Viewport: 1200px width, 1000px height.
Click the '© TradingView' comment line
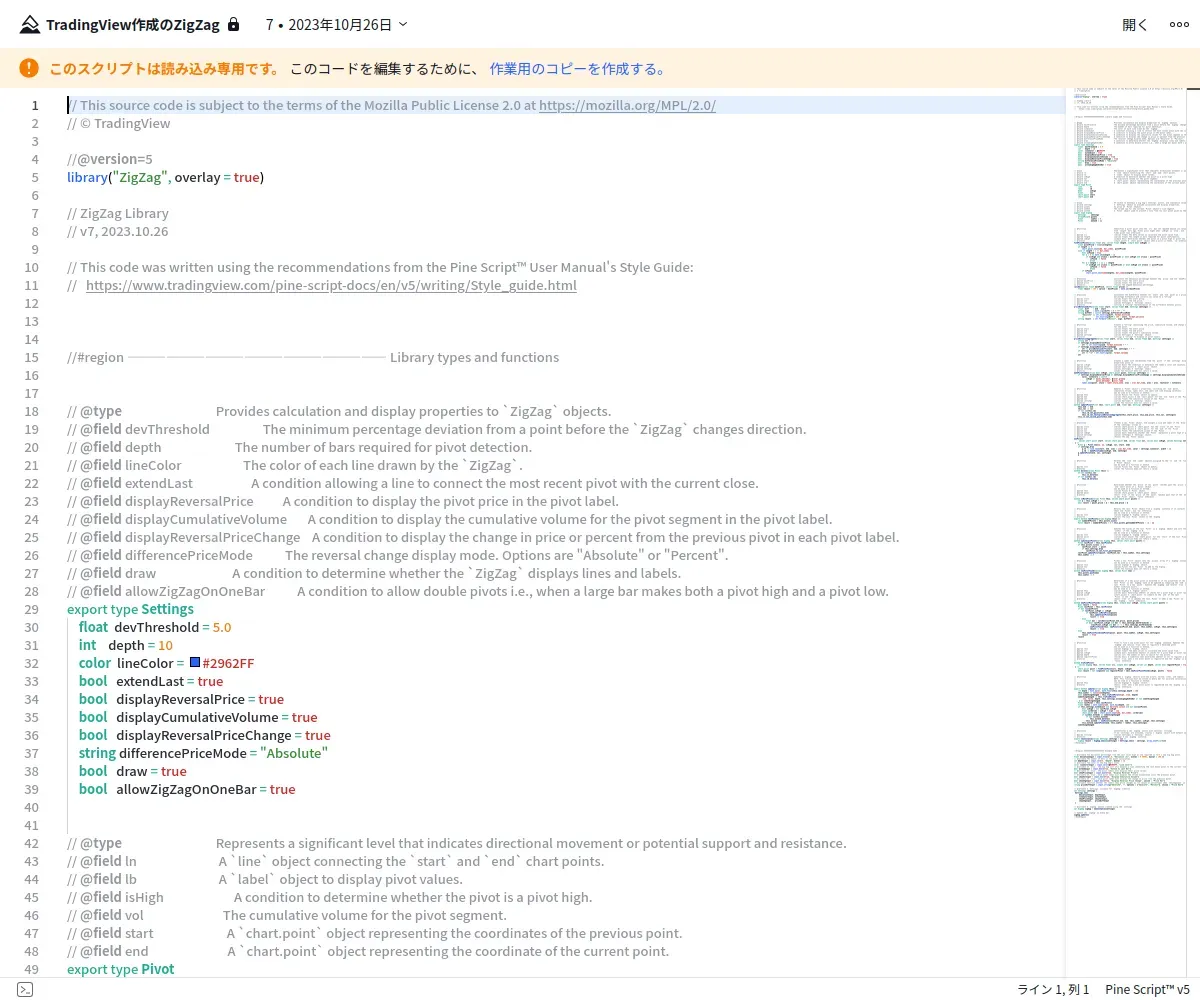point(119,123)
